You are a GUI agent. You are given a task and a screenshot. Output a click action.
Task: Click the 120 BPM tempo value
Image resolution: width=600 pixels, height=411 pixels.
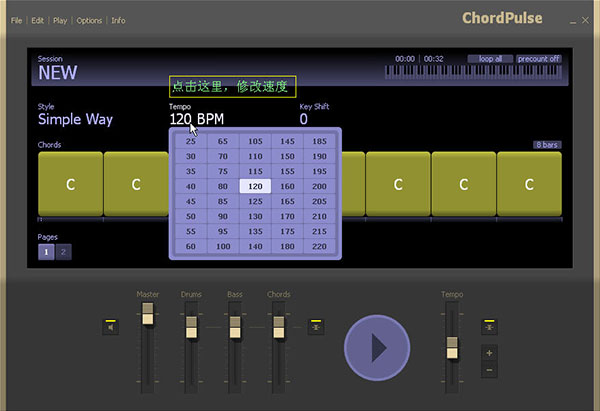[x=197, y=119]
